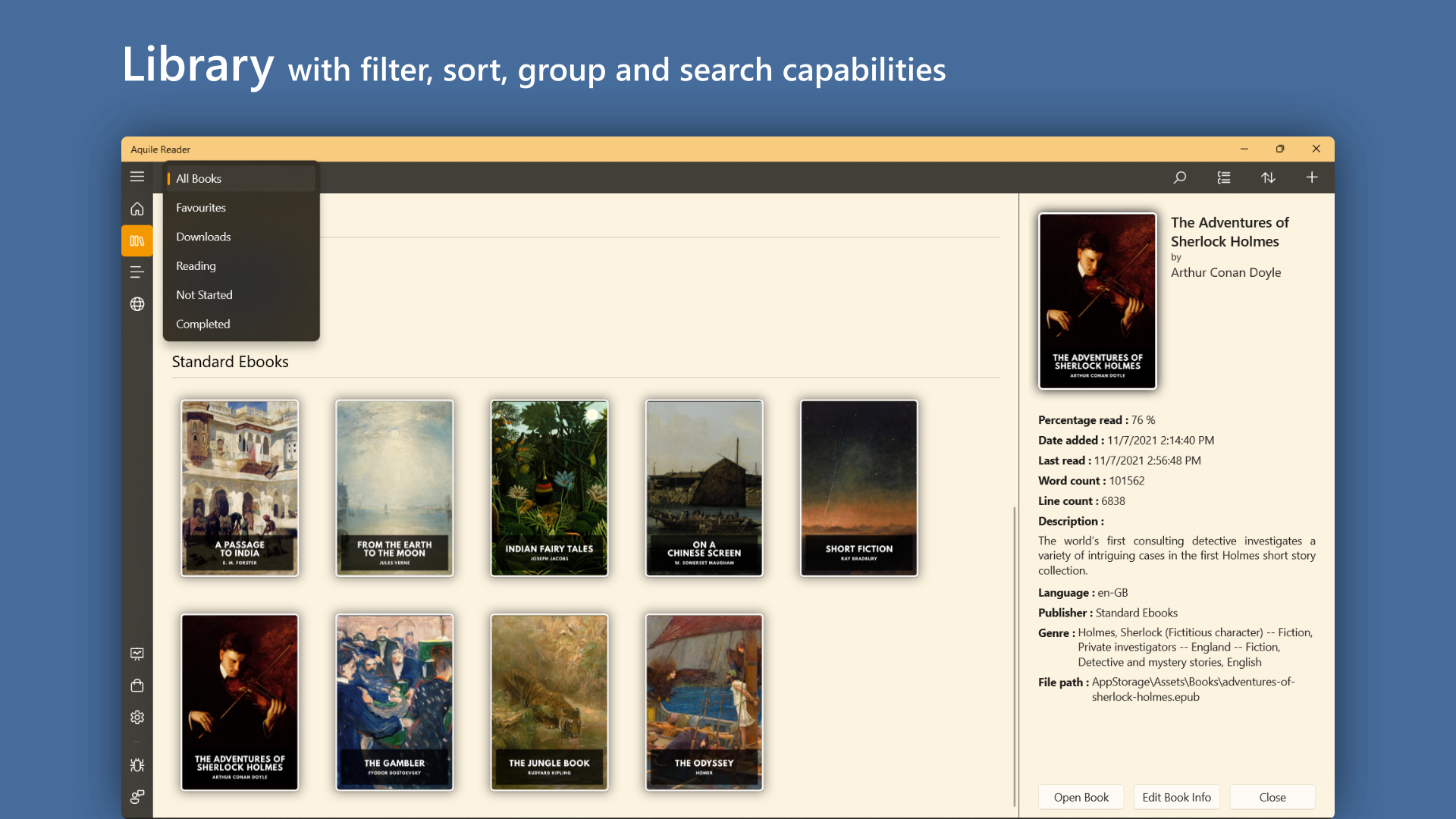The height and width of the screenshot is (819, 1456).
Task: Add a new book with the plus icon
Action: point(1312,177)
